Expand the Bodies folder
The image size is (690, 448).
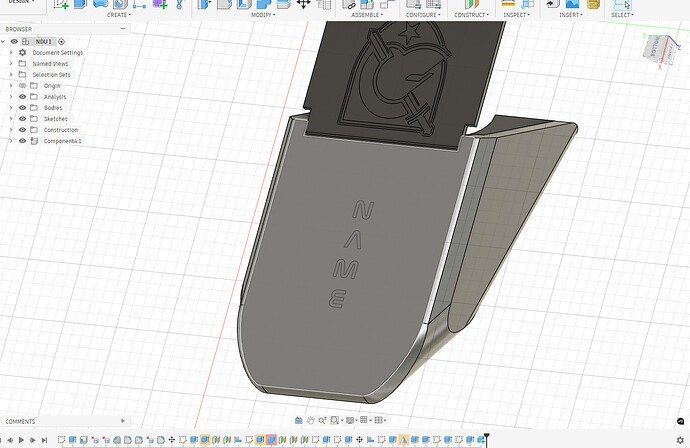click(11, 107)
